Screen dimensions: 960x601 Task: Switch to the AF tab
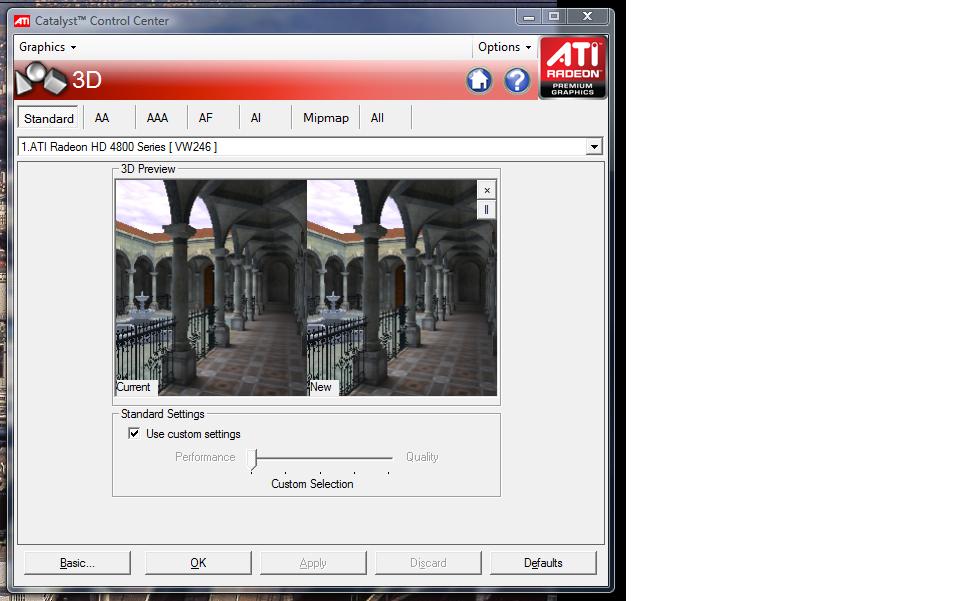pos(206,118)
